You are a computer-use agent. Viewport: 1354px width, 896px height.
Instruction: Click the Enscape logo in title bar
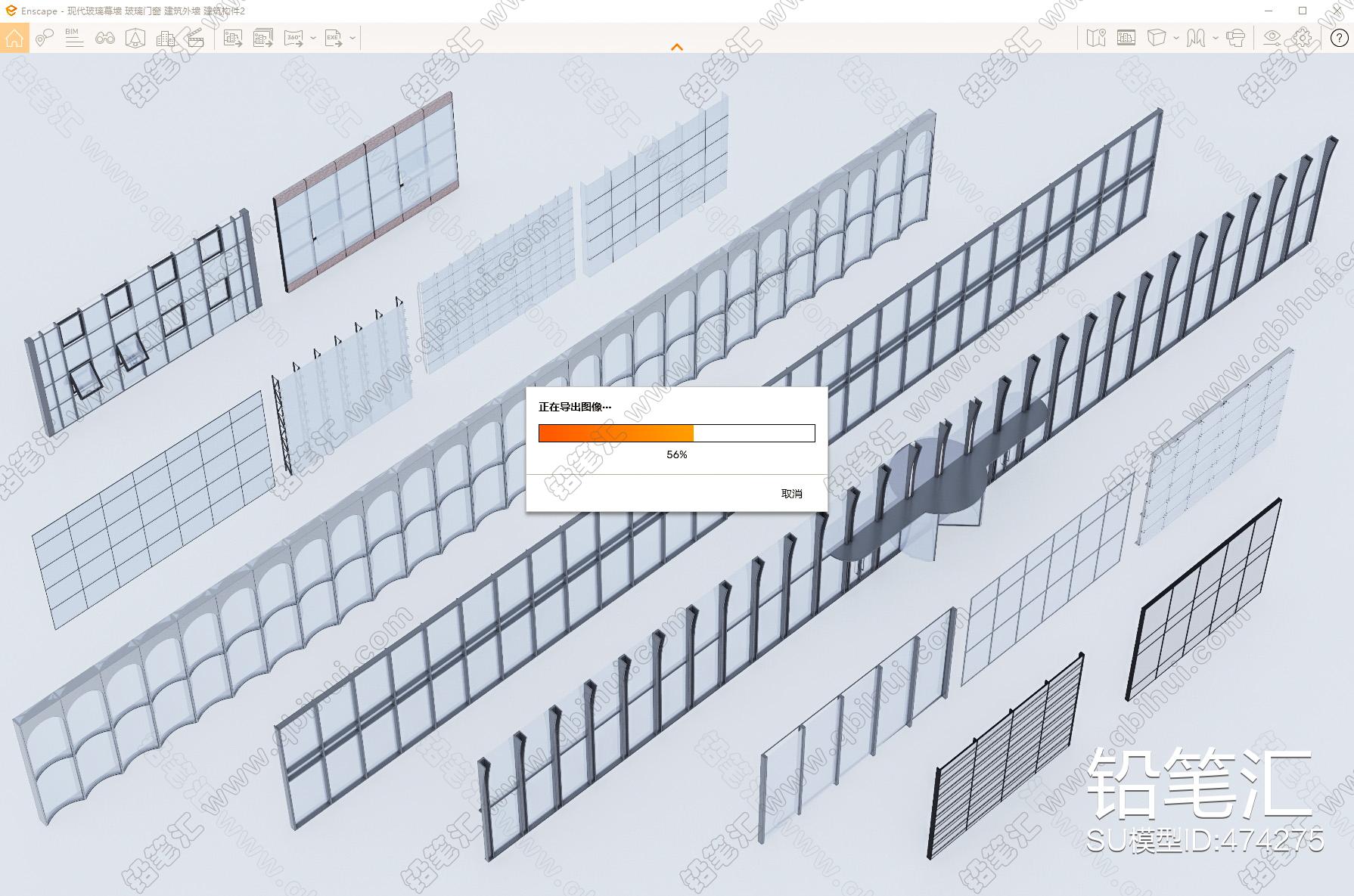[x=11, y=11]
